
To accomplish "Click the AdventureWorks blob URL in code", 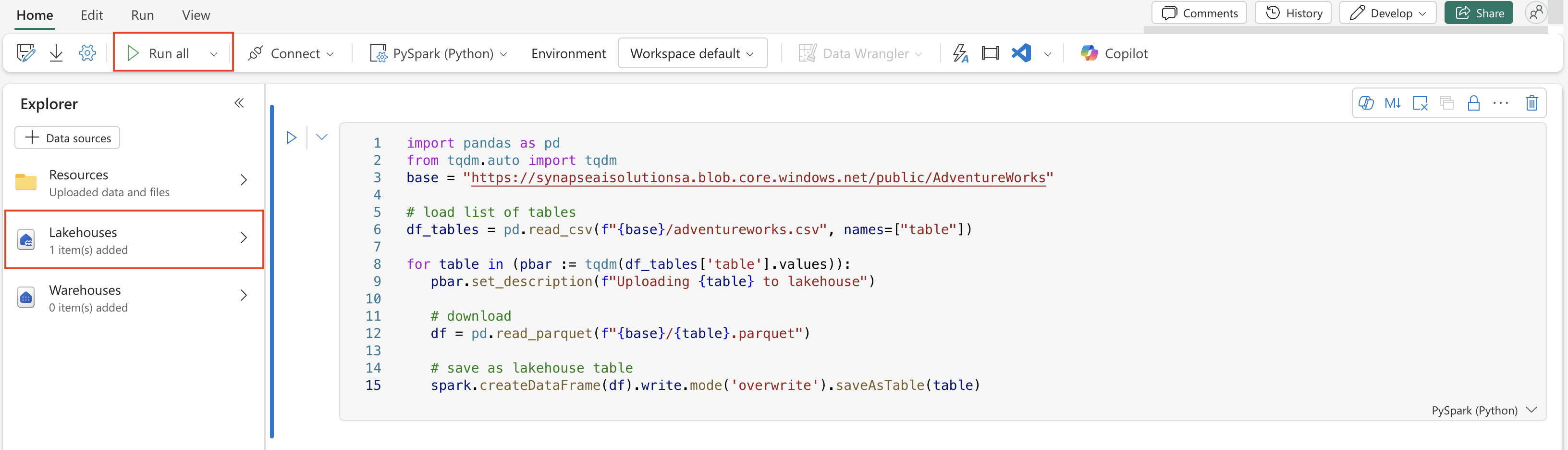I will (758, 177).
